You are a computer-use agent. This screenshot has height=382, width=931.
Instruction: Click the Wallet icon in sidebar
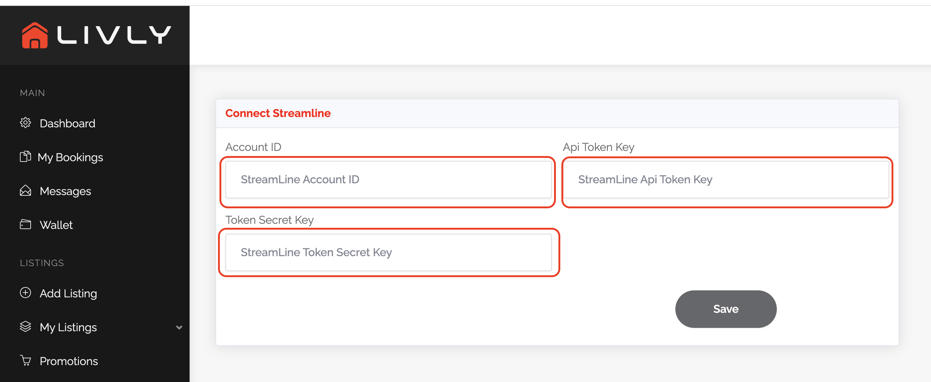tap(25, 225)
